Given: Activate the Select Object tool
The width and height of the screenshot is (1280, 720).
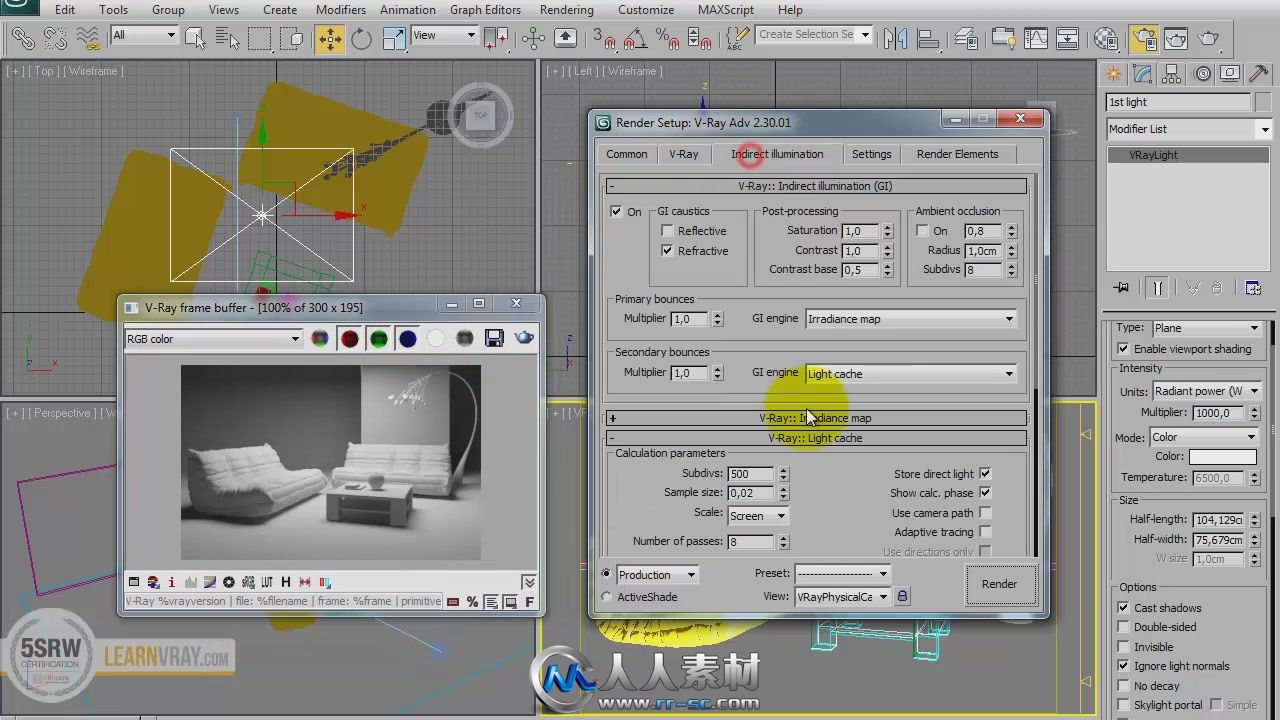Looking at the screenshot, I should (196, 38).
